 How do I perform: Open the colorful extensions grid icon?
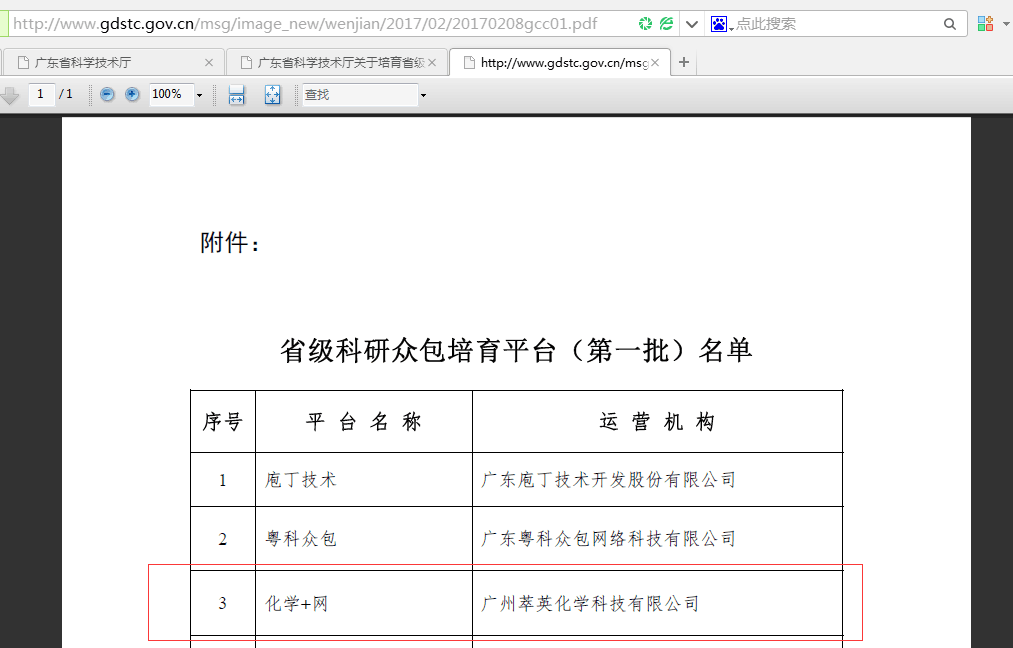click(985, 24)
